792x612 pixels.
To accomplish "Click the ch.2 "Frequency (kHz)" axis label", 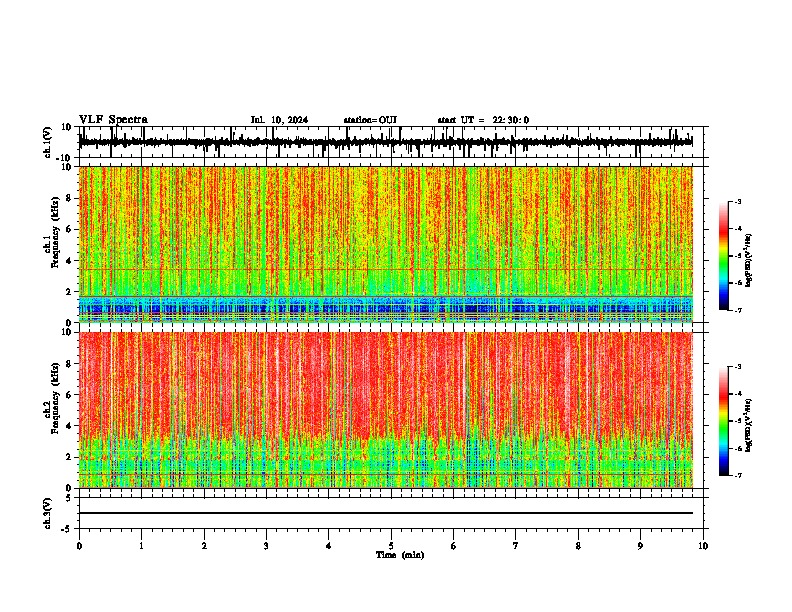I will 55,397.
